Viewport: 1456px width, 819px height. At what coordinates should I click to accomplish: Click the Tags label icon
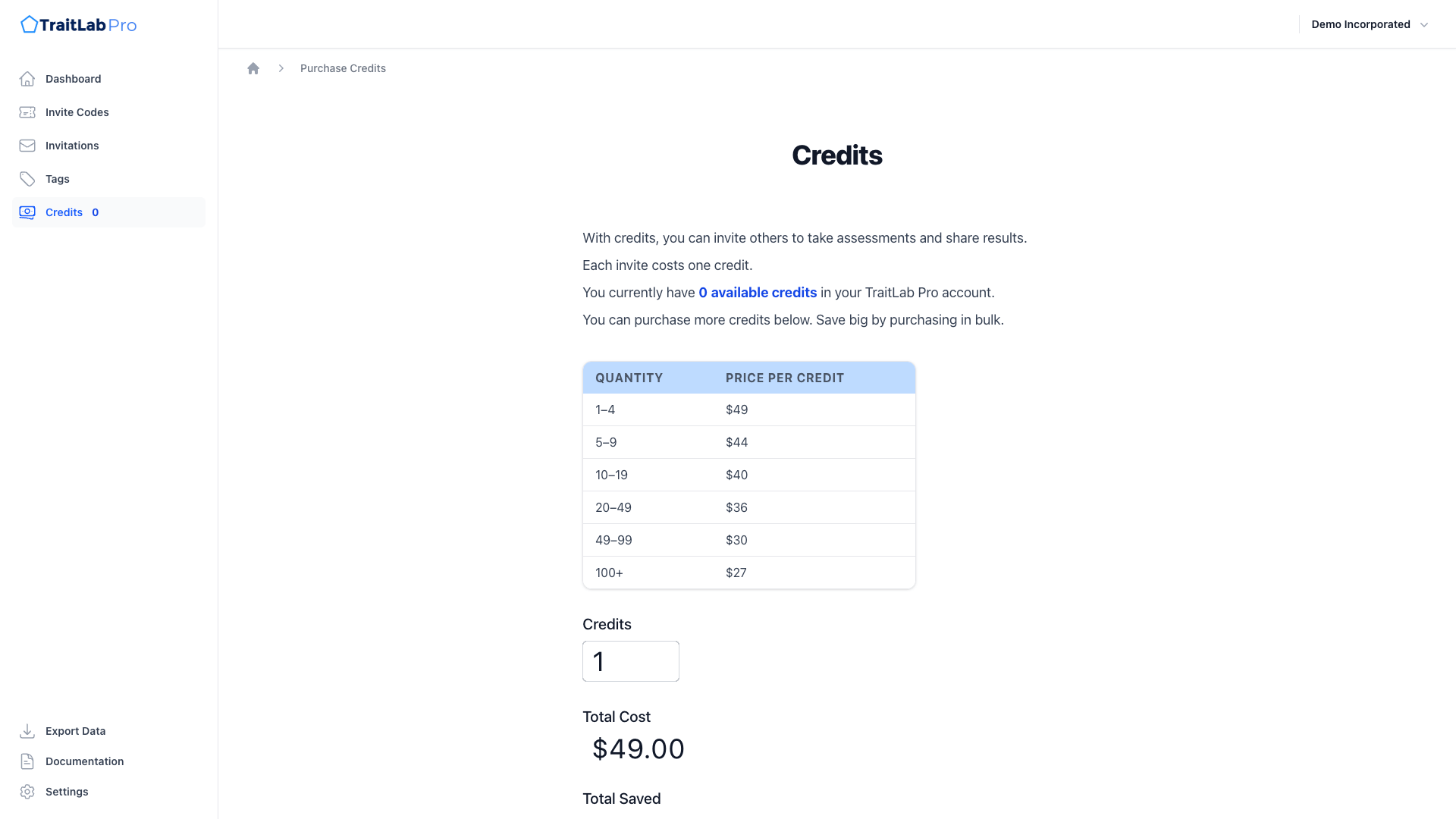tap(27, 179)
